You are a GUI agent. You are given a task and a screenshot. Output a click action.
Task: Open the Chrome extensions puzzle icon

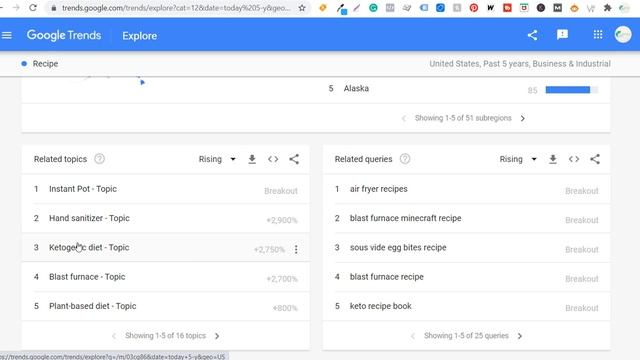point(608,8)
